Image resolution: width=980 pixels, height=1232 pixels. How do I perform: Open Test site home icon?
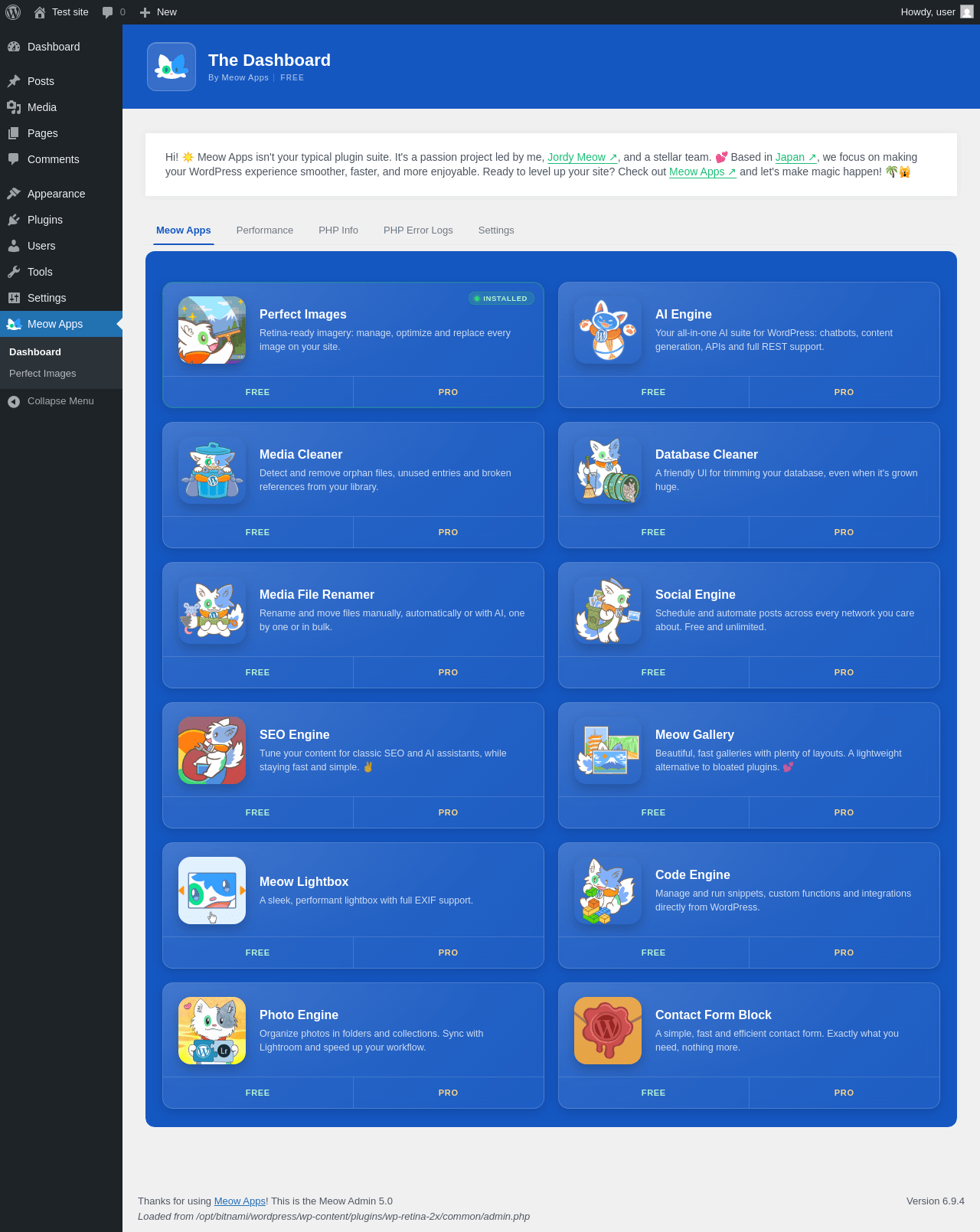pos(40,12)
